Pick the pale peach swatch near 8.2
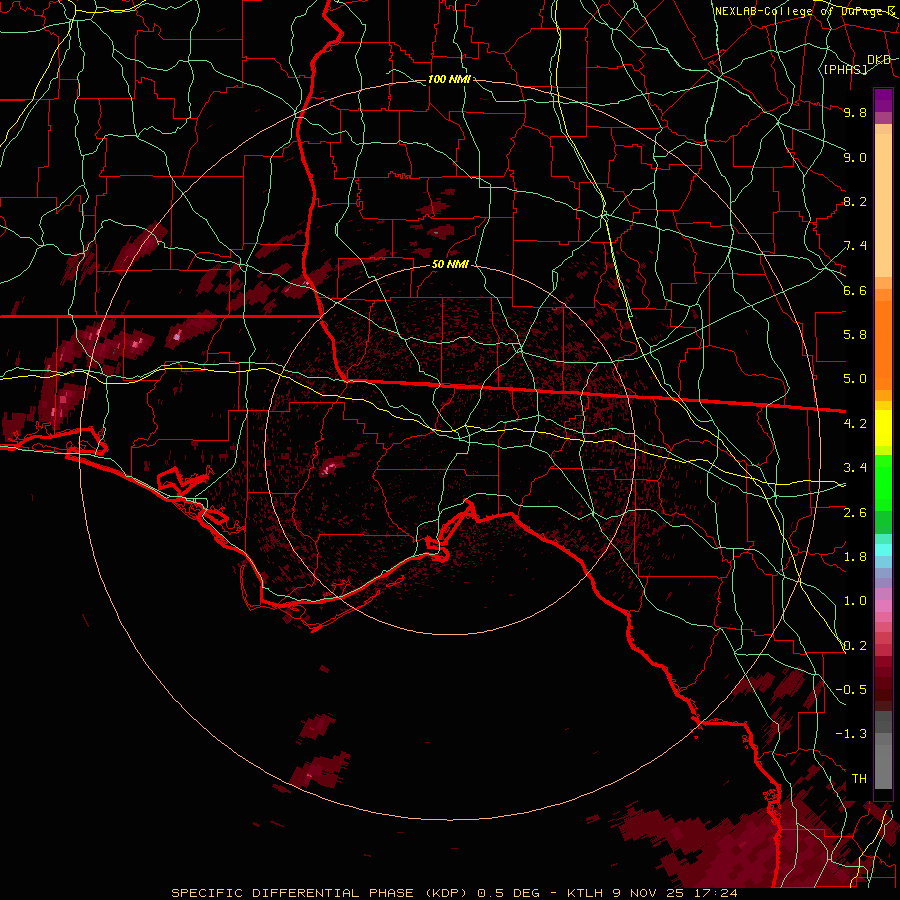The height and width of the screenshot is (900, 900). click(x=883, y=205)
